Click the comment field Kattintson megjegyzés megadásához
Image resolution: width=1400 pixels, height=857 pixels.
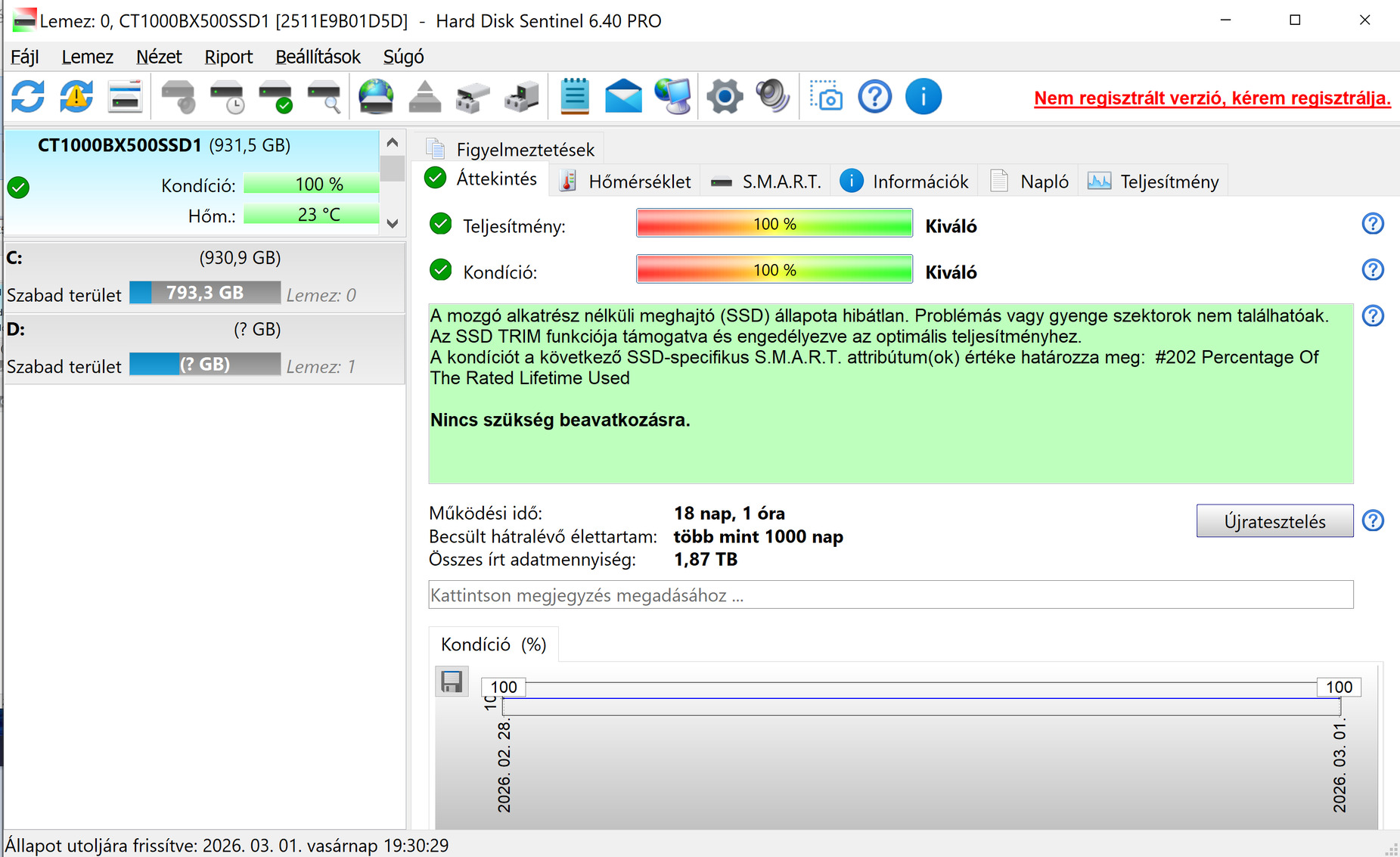[x=891, y=595]
